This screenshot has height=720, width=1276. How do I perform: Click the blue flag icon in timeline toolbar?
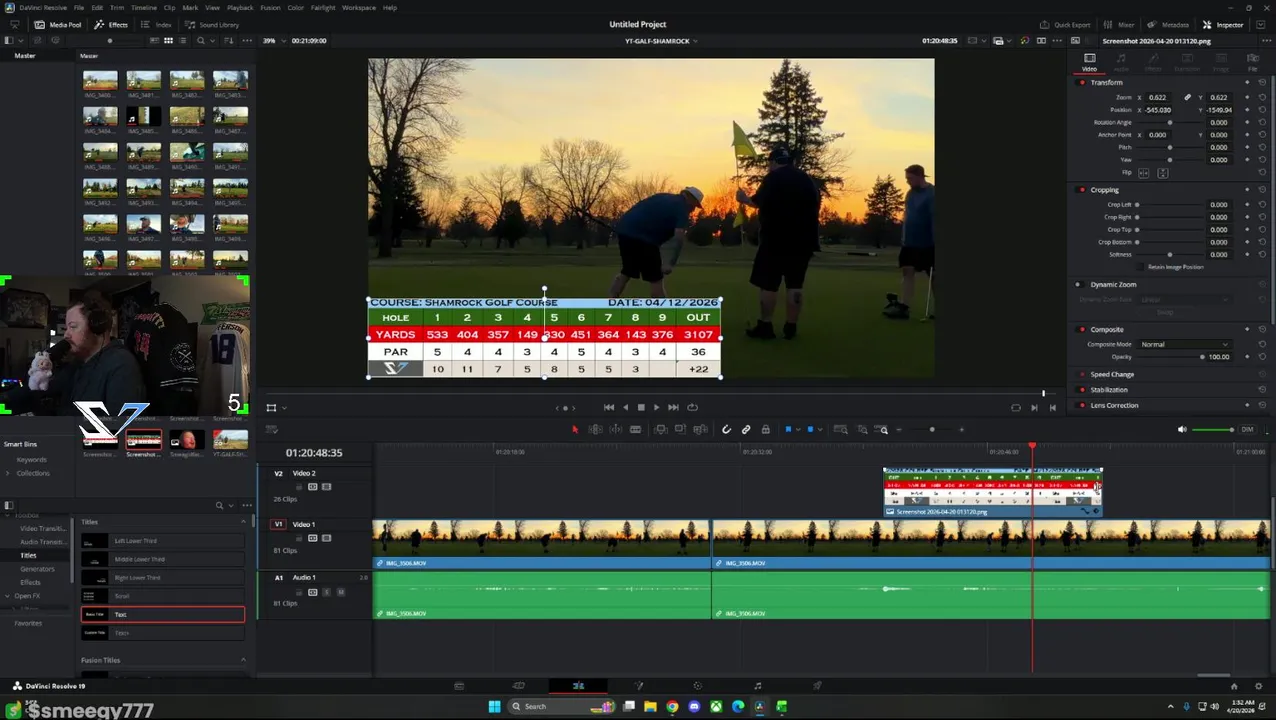788,430
